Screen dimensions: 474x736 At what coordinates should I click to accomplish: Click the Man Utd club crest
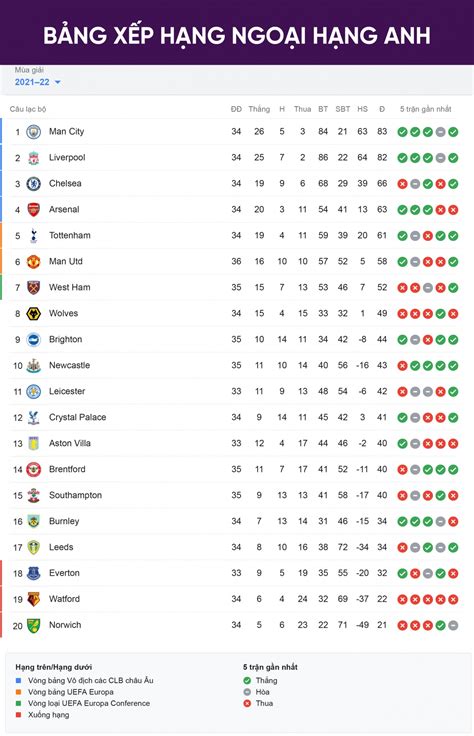[x=33, y=261]
